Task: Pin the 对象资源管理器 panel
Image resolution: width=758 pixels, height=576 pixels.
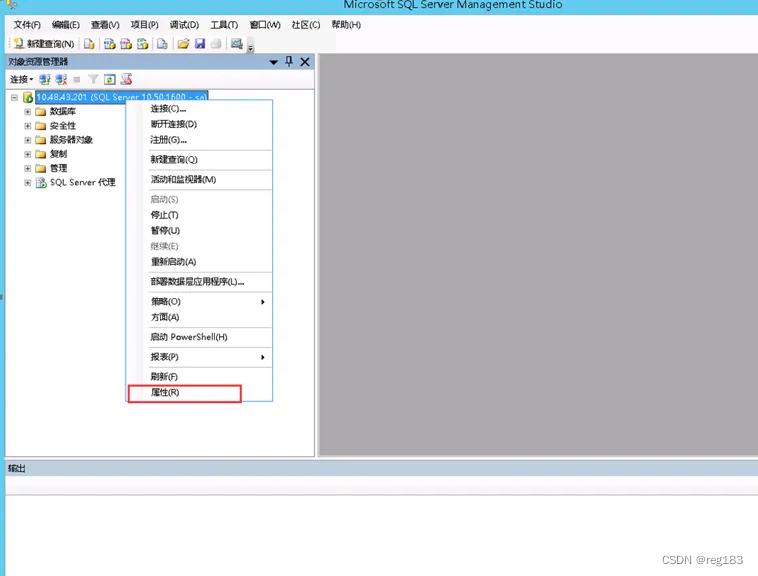Action: (289, 61)
